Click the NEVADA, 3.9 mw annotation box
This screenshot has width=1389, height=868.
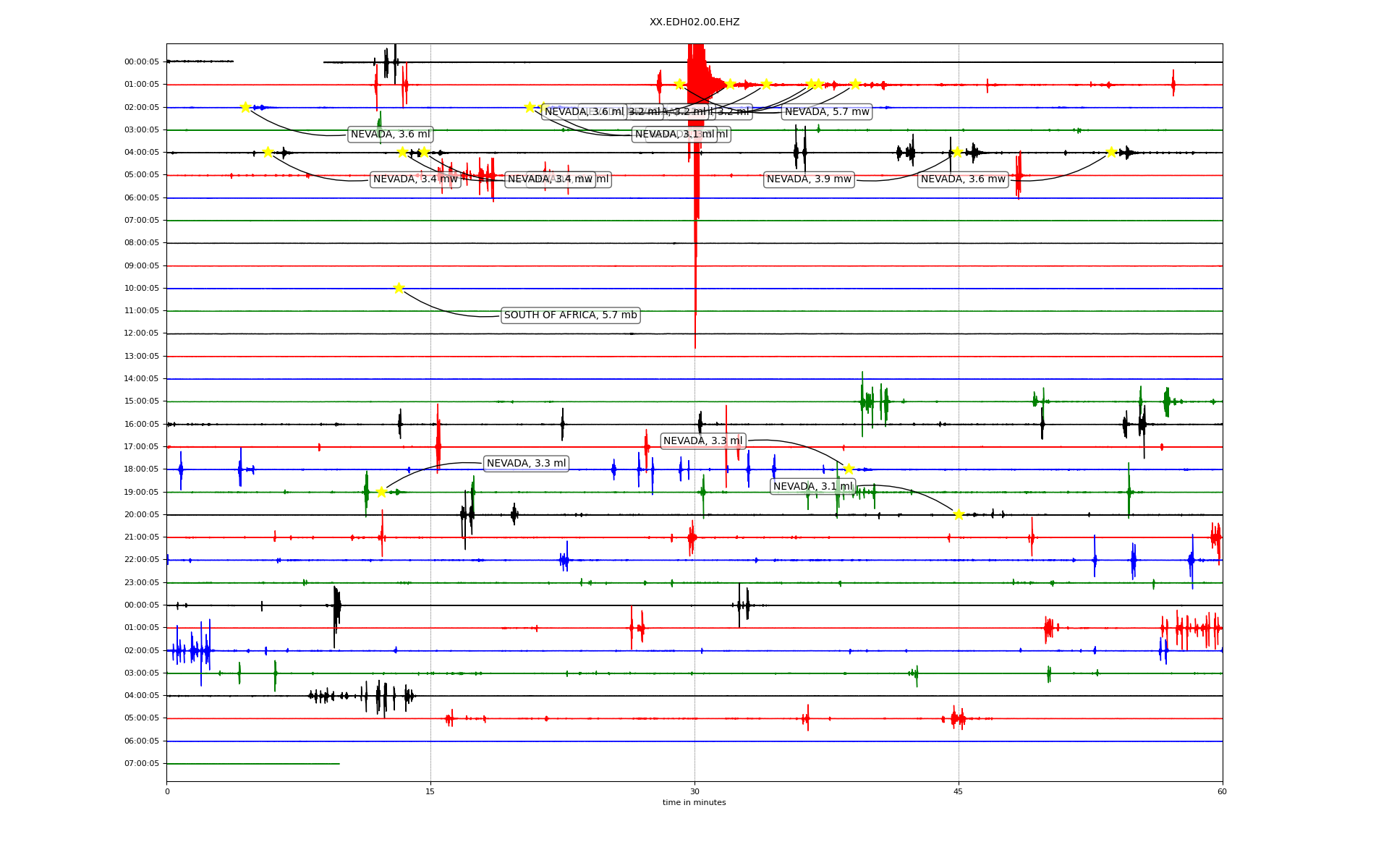(809, 179)
